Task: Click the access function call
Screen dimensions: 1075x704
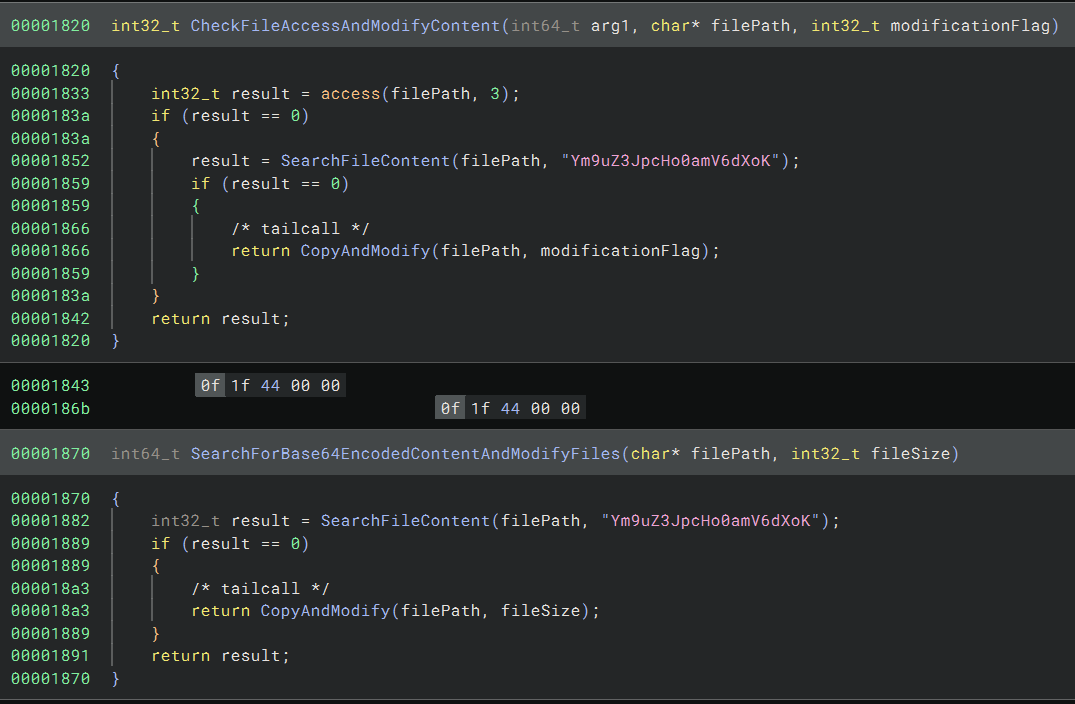Action: 350,94
